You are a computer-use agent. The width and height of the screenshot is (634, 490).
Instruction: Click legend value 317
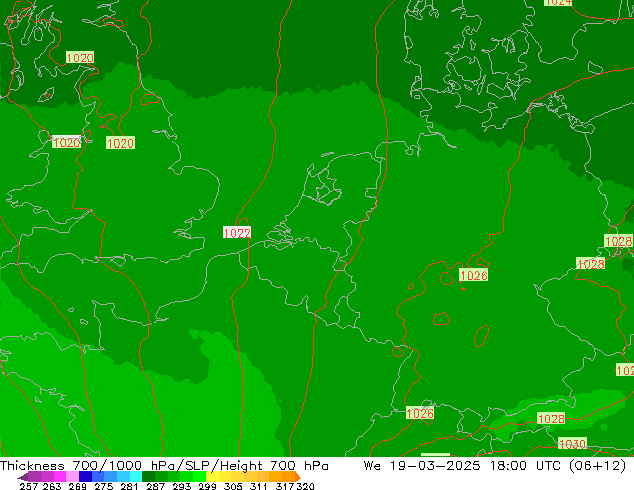[x=285, y=486]
